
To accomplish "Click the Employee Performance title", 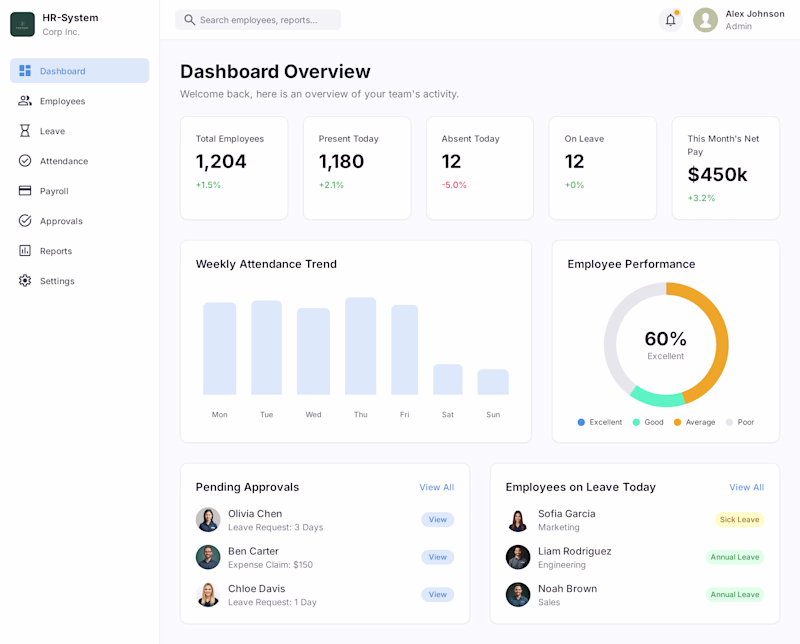I will pos(631,264).
